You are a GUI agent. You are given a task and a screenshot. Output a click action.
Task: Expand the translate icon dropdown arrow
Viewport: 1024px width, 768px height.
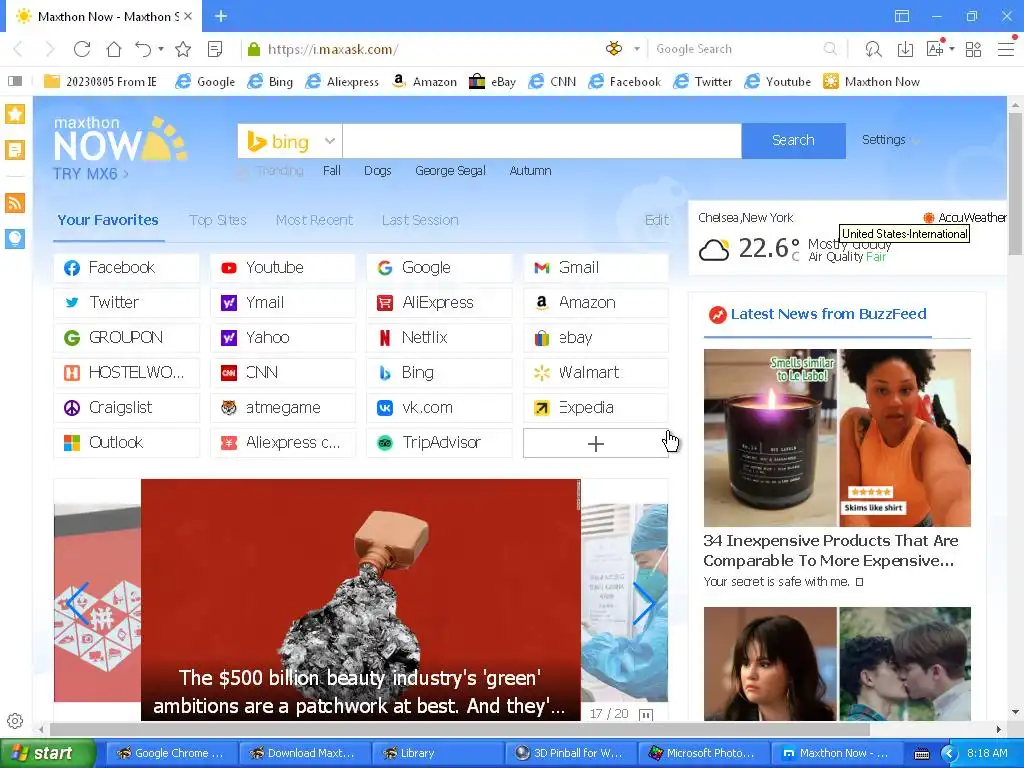(x=952, y=49)
